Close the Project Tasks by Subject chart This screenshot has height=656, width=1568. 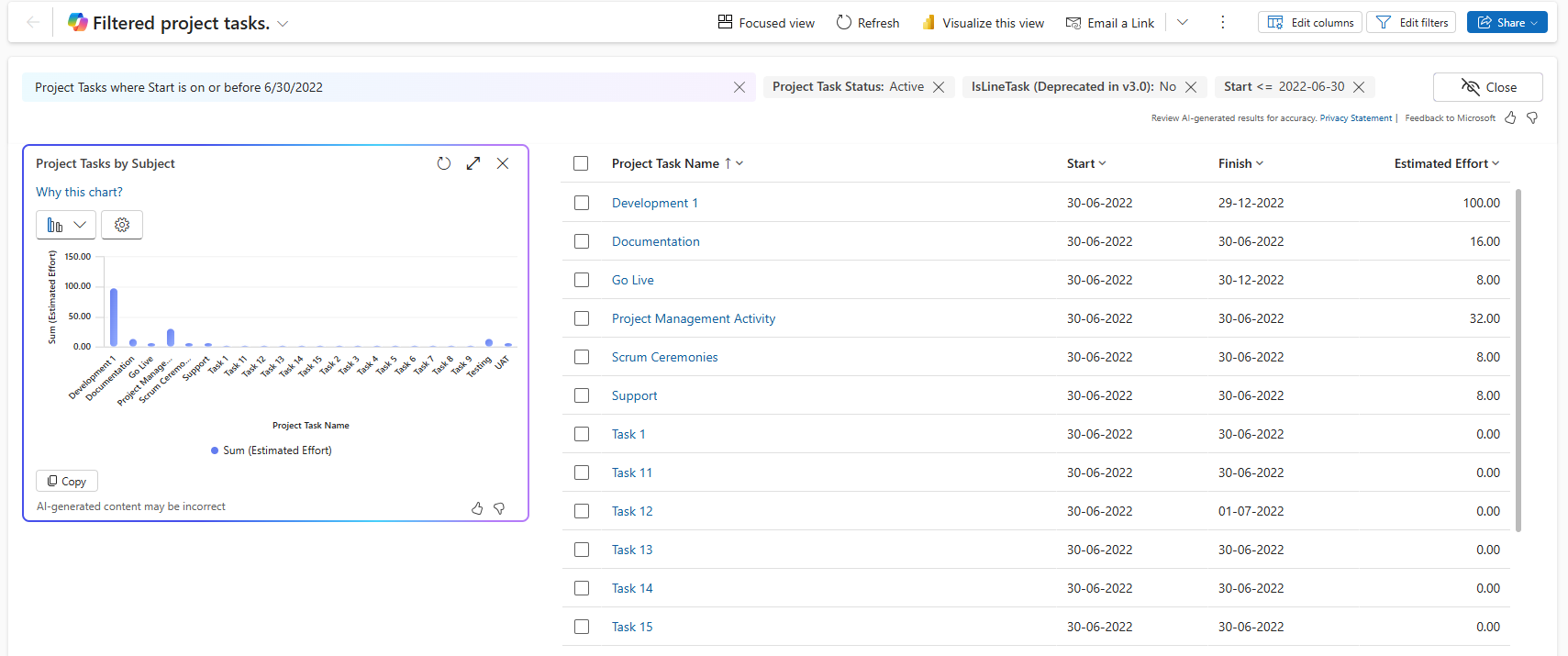(x=503, y=163)
